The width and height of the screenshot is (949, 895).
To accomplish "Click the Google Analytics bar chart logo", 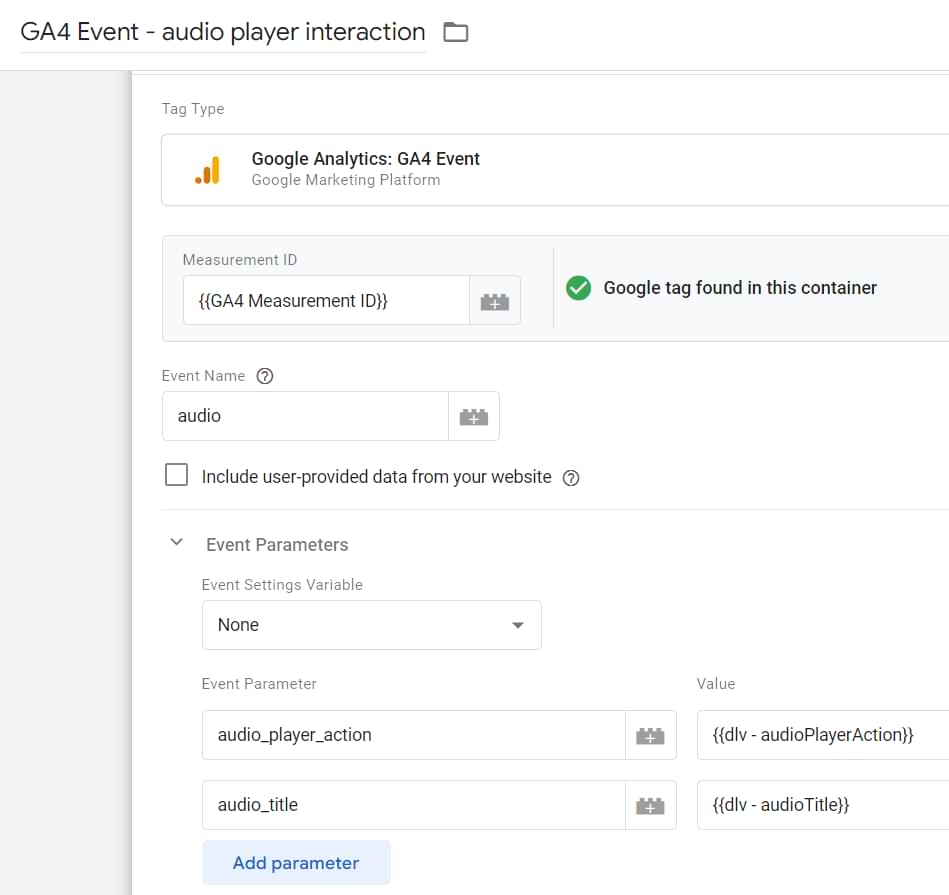I will click(208, 170).
